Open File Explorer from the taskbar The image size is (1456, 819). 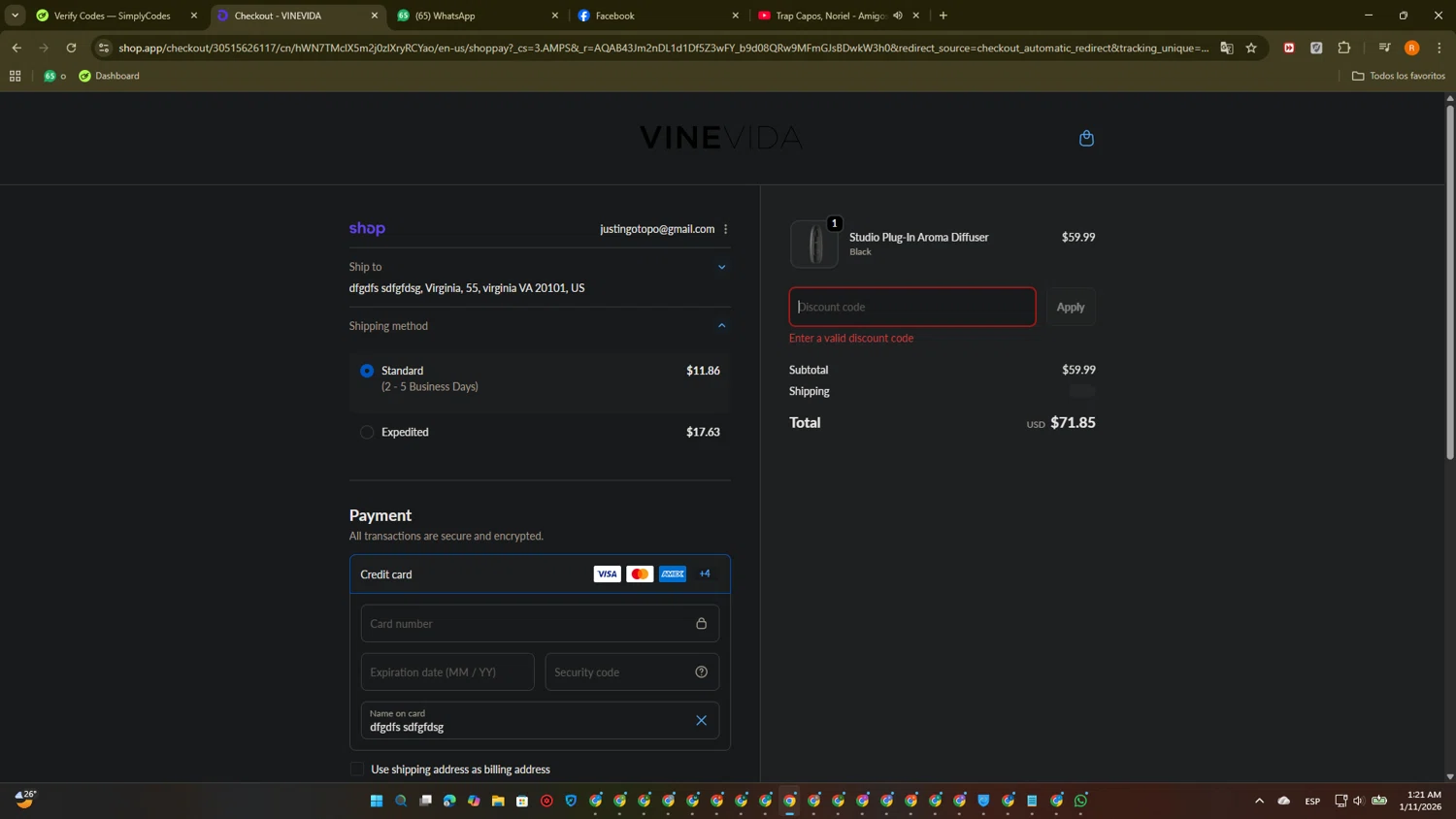pos(498,801)
